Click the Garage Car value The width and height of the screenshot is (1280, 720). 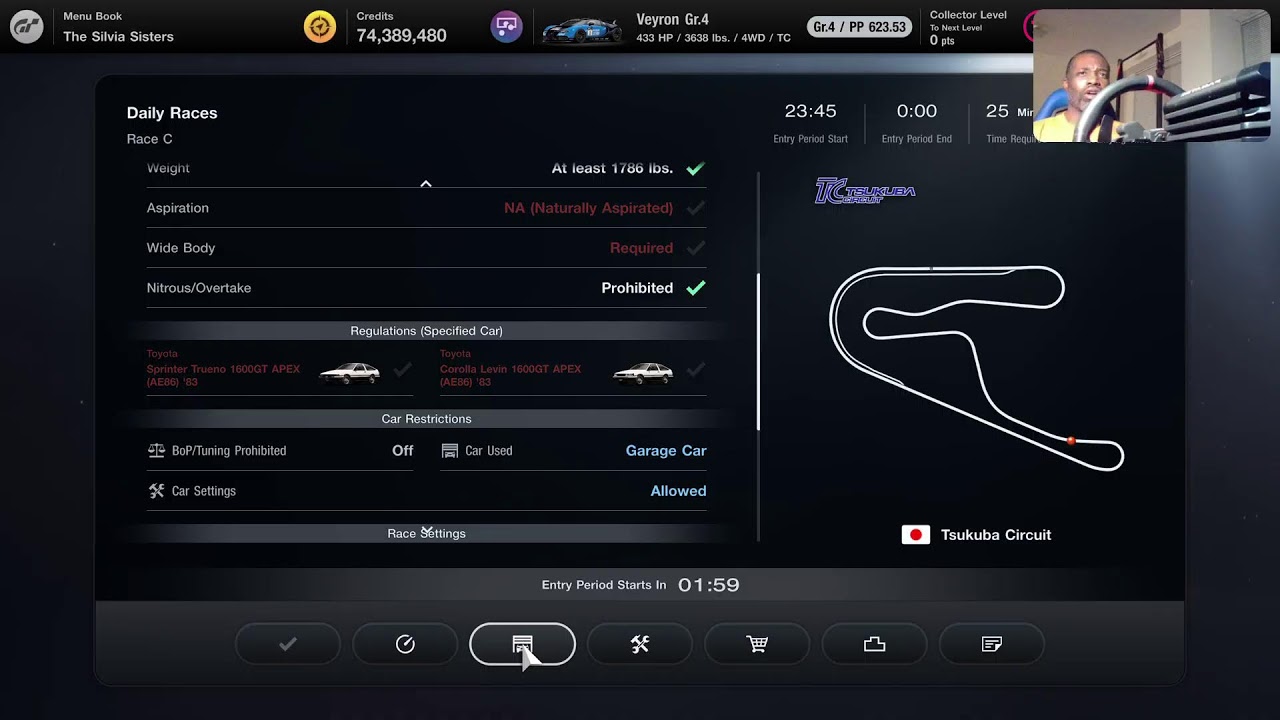[666, 451]
